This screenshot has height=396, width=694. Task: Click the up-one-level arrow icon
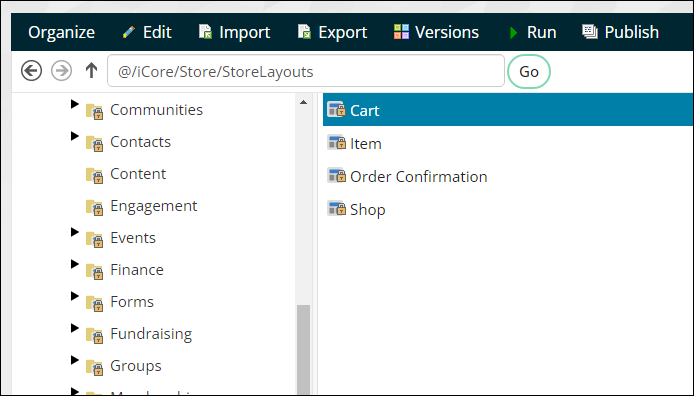pos(92,70)
